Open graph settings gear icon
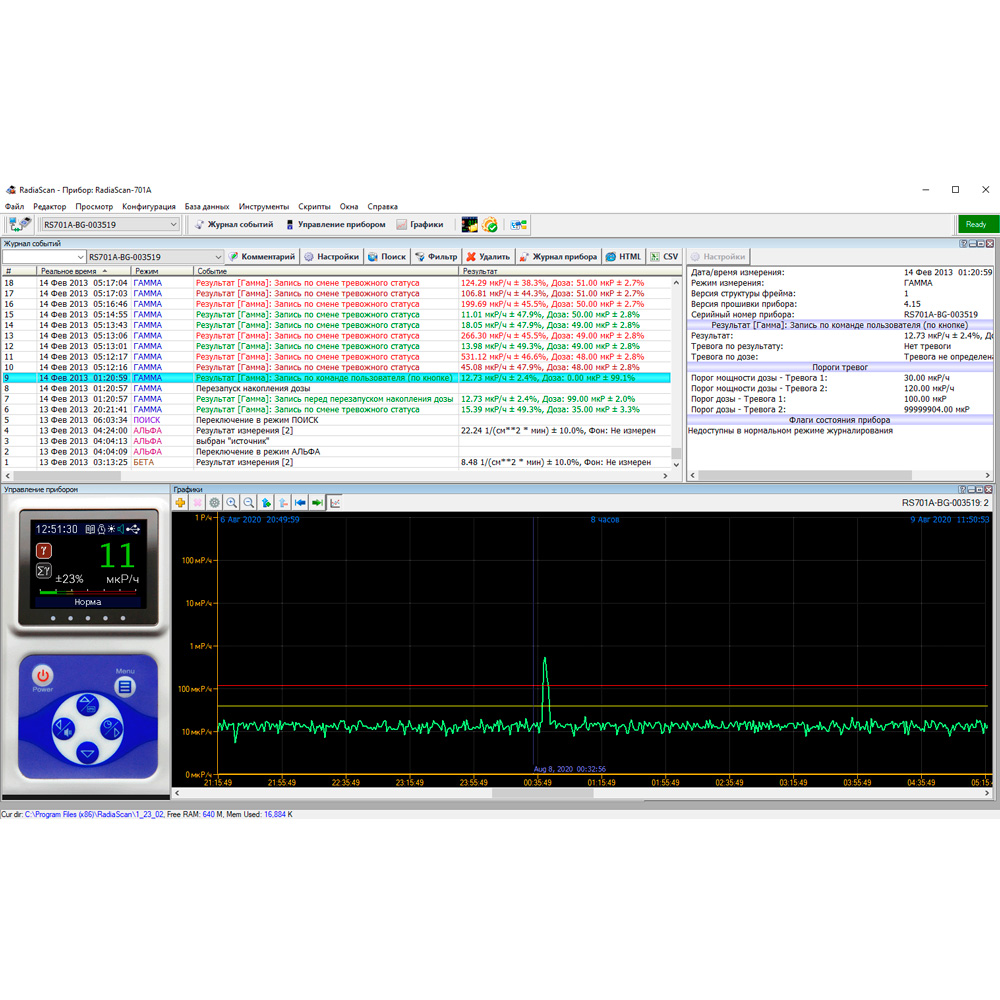The height and width of the screenshot is (1000, 1000). coord(214,503)
